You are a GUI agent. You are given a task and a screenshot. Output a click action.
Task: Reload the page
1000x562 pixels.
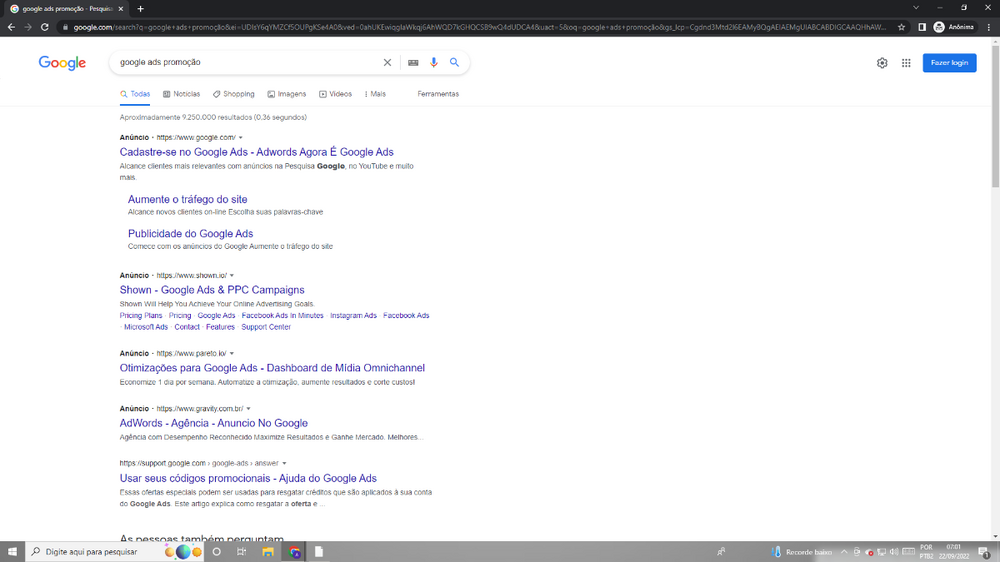pyautogui.click(x=45, y=27)
